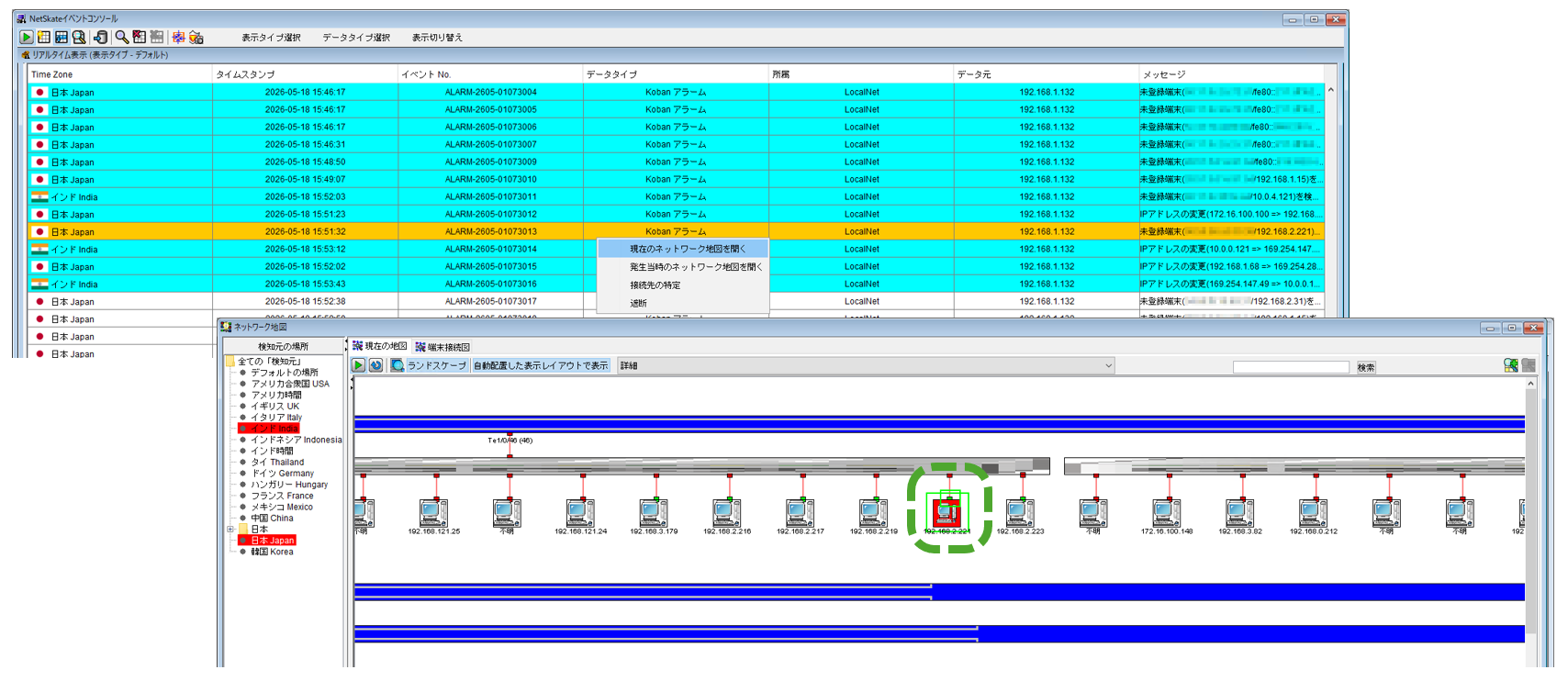This screenshot has height=681, width=1568.
Task: Click the search input field next to 検索
Action: pos(1291,367)
